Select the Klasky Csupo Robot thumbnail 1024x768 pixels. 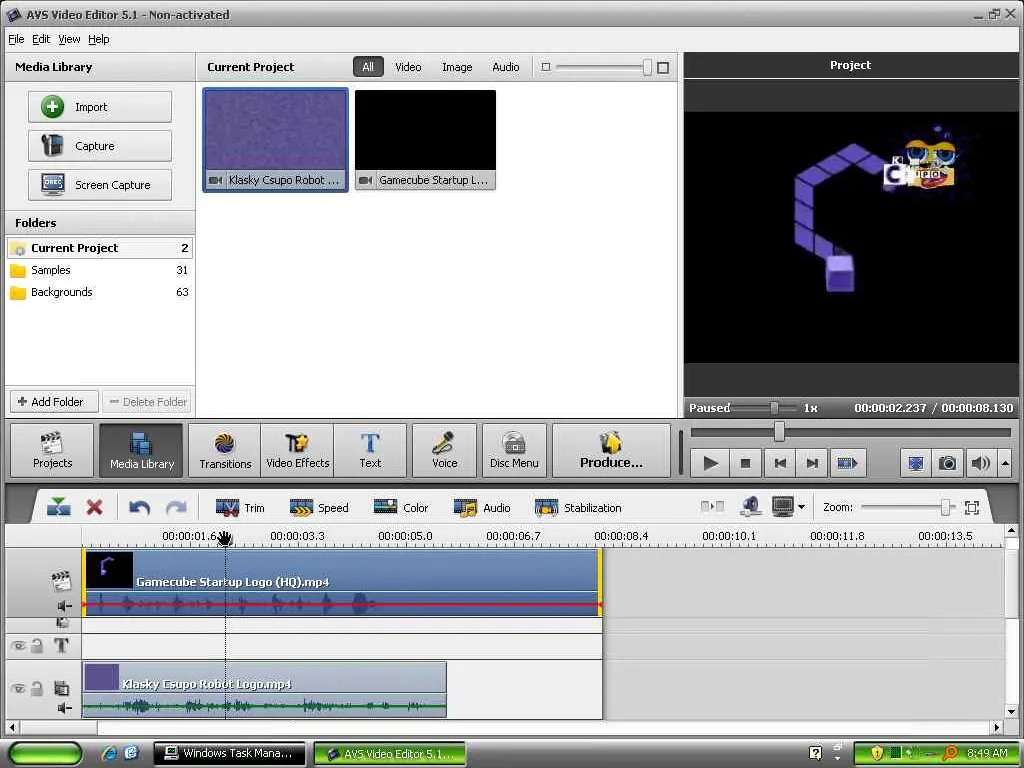tap(276, 140)
